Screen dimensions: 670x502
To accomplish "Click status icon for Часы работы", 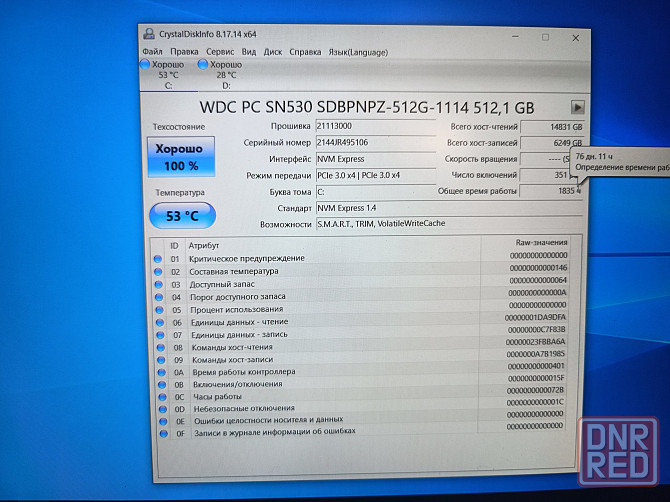I will [162, 397].
